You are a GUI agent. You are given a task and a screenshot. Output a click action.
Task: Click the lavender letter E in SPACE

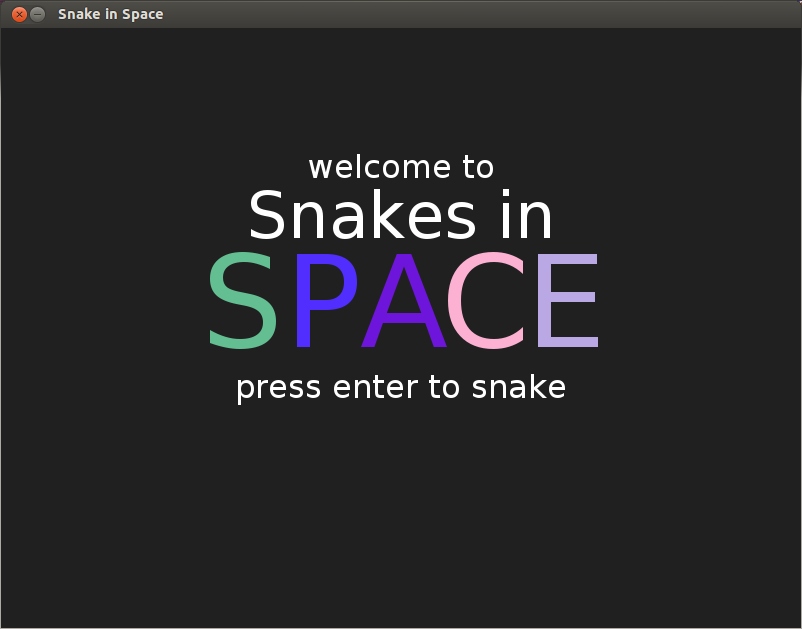coord(568,301)
